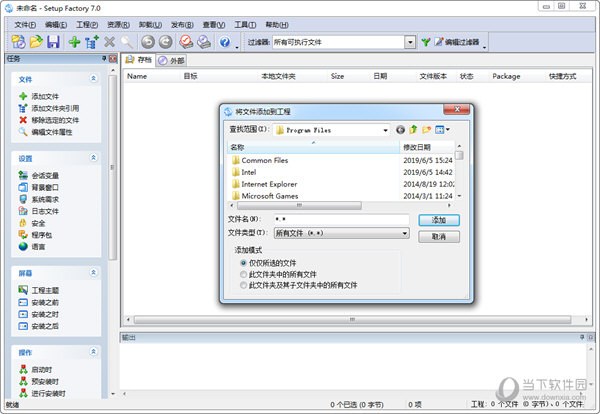This screenshot has width=600, height=414.
Task: Switch to the 存档 tab
Action: pos(139,60)
